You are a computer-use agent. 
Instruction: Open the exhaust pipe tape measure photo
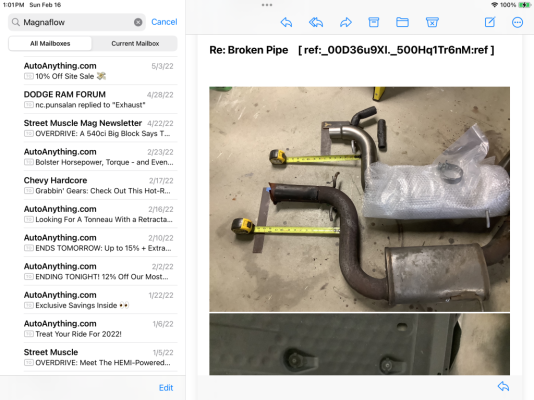359,199
